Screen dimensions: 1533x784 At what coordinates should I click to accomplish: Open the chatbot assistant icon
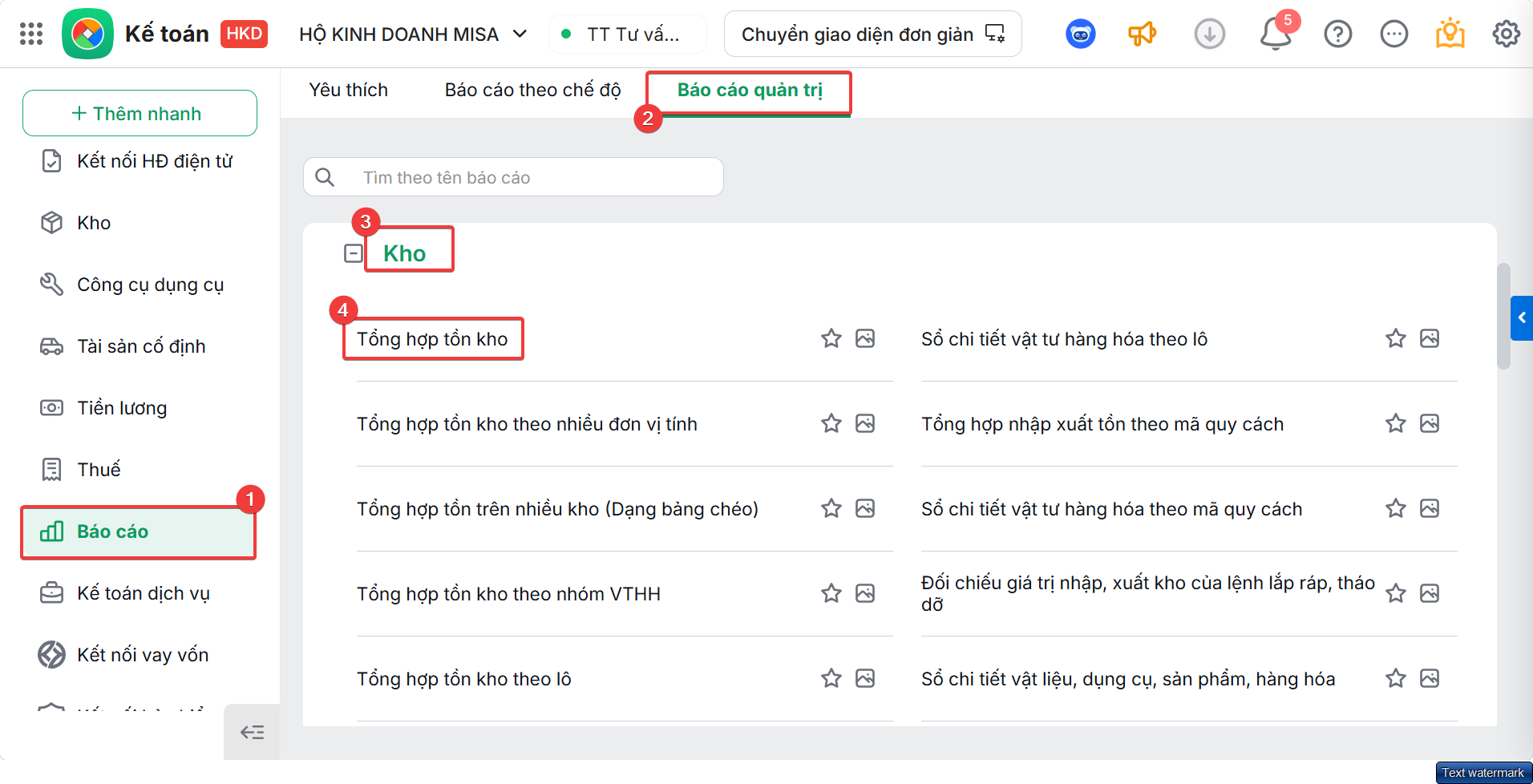(x=1081, y=34)
